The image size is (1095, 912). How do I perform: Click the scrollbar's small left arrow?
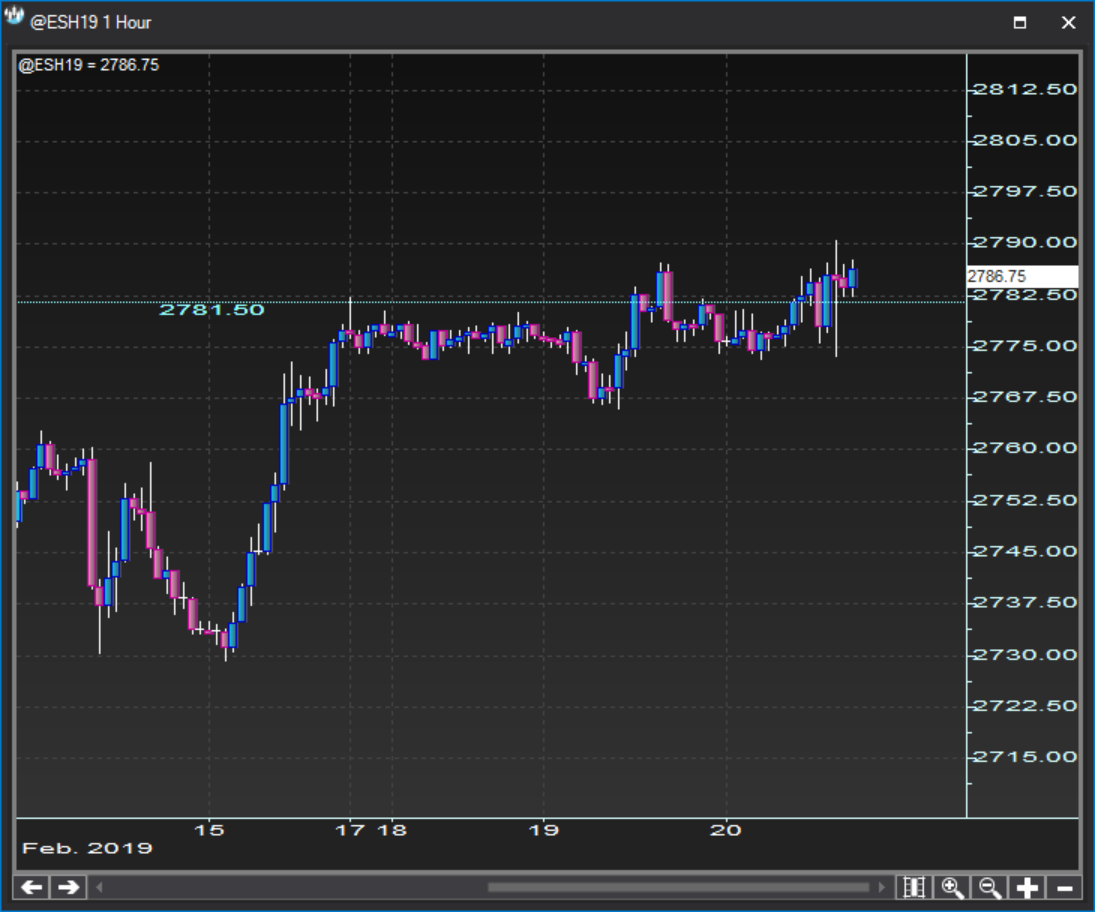pyautogui.click(x=99, y=888)
